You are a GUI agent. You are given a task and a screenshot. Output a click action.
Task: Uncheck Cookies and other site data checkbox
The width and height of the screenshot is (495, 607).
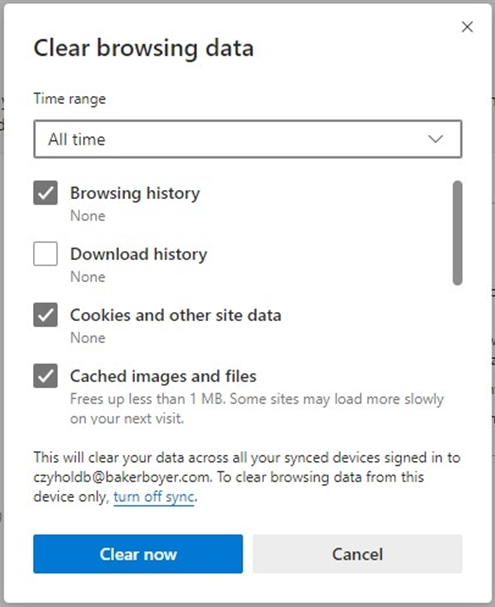tap(45, 315)
